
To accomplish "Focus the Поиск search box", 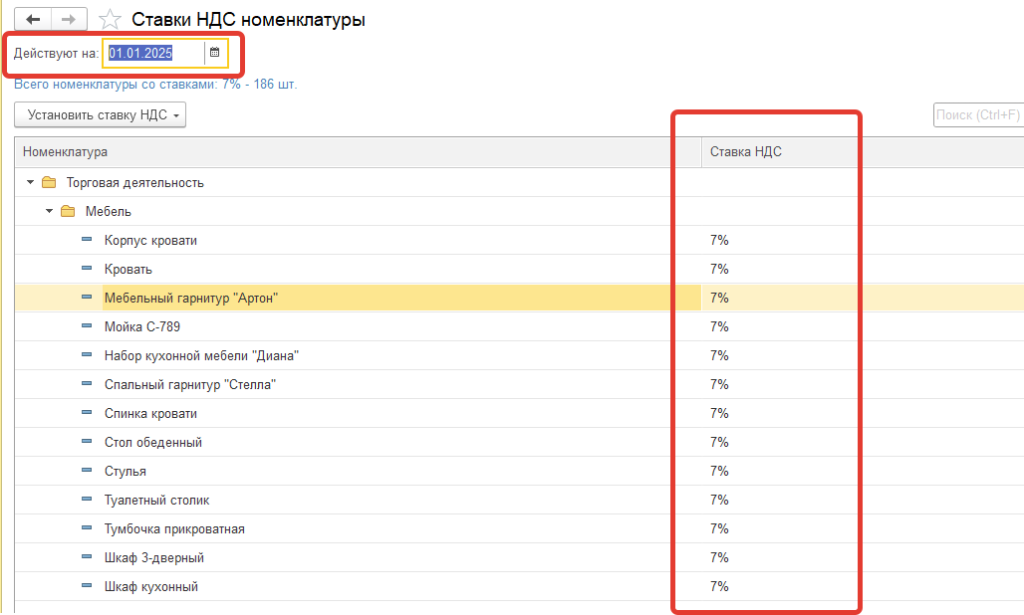I will pos(976,115).
